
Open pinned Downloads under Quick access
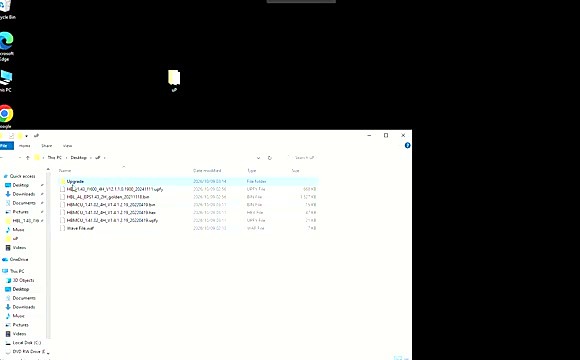(x=24, y=194)
